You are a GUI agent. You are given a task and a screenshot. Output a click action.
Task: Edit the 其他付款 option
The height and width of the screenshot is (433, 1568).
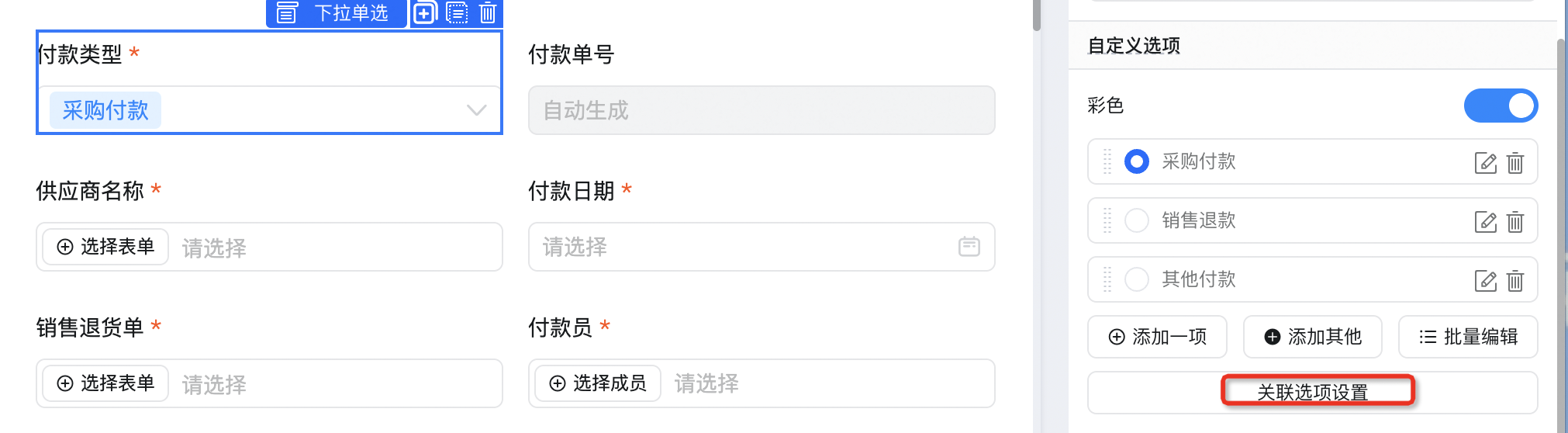coord(1485,280)
